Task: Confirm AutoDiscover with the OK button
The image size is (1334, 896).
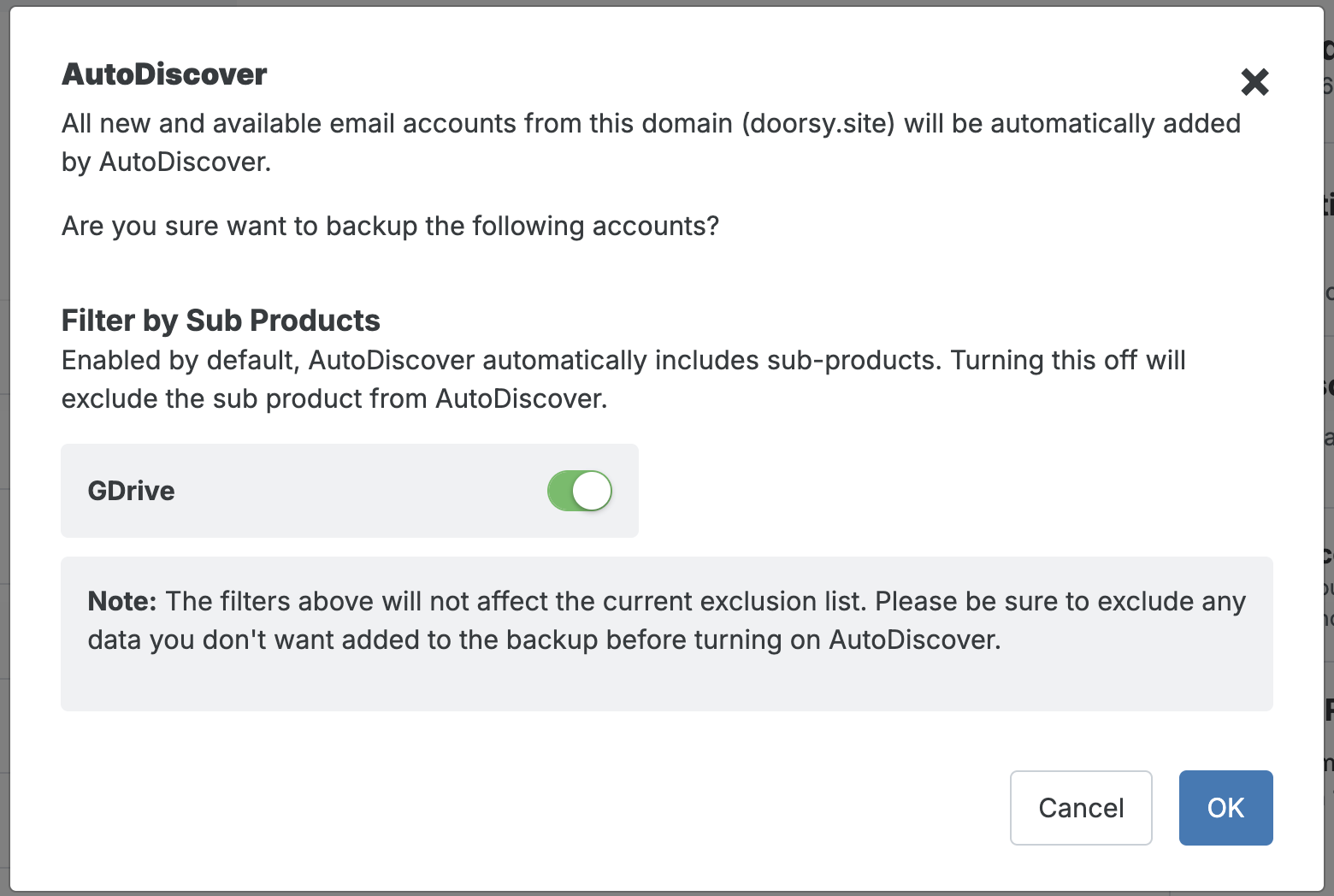Action: (1225, 808)
